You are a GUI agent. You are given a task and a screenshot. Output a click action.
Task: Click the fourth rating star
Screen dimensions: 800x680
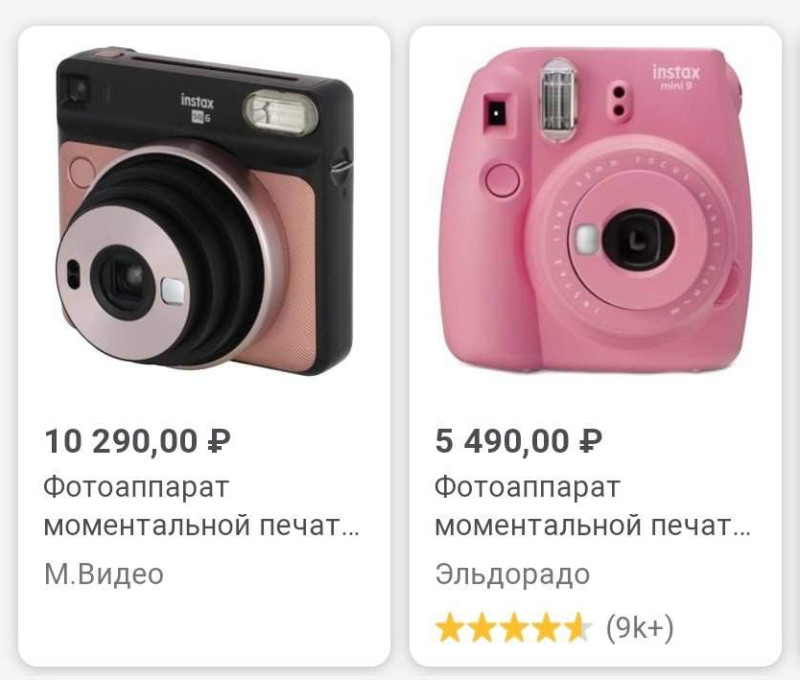point(545,628)
